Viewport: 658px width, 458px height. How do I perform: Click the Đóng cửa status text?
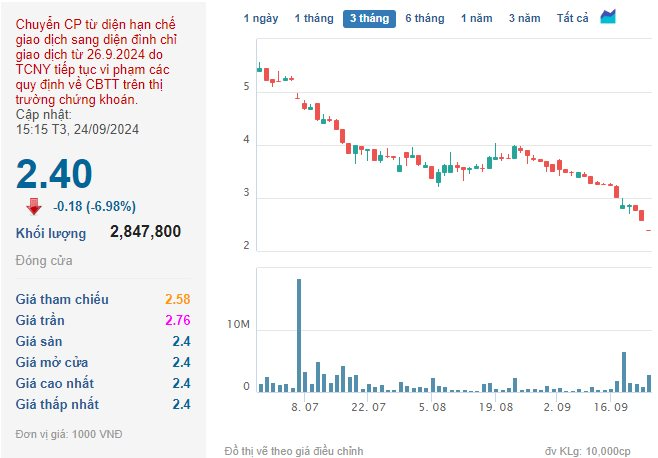pyautogui.click(x=44, y=261)
